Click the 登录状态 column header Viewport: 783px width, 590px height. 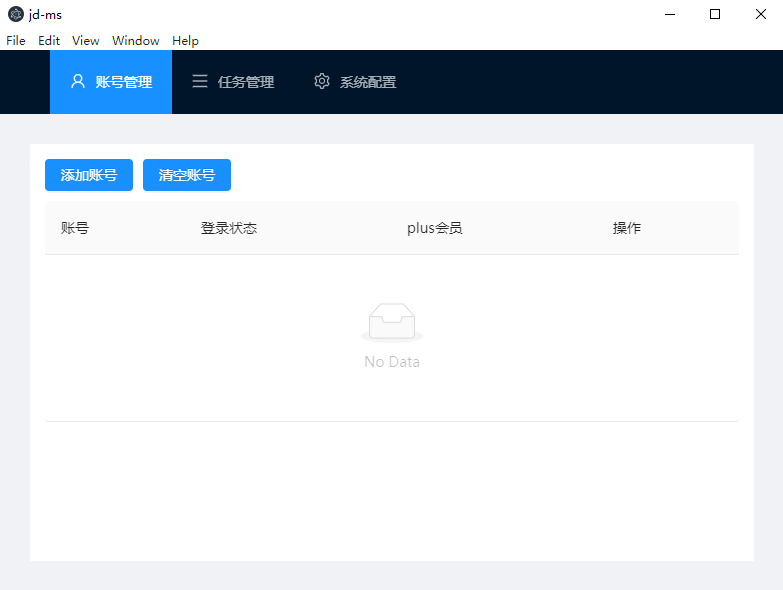pyautogui.click(x=229, y=228)
